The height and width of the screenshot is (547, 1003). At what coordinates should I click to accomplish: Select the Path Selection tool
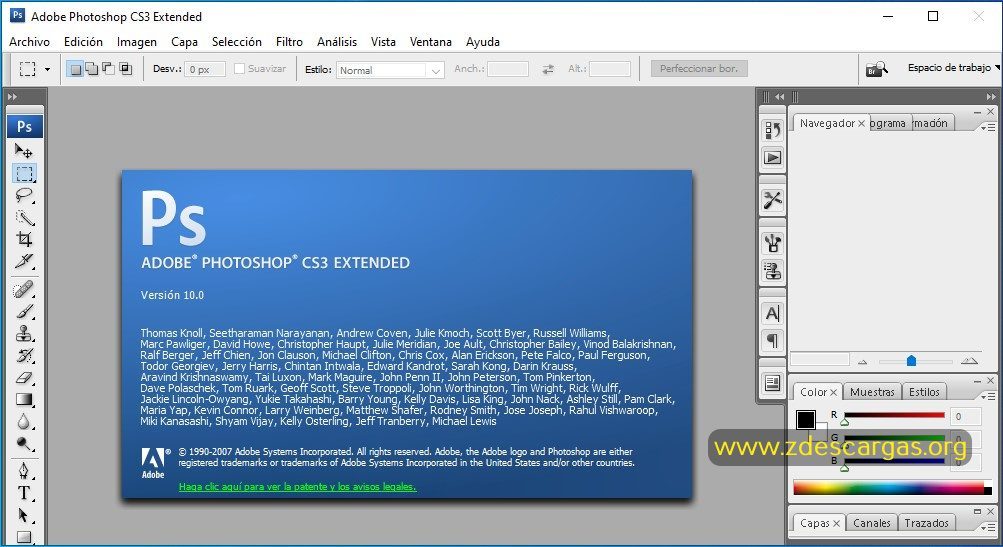24,515
